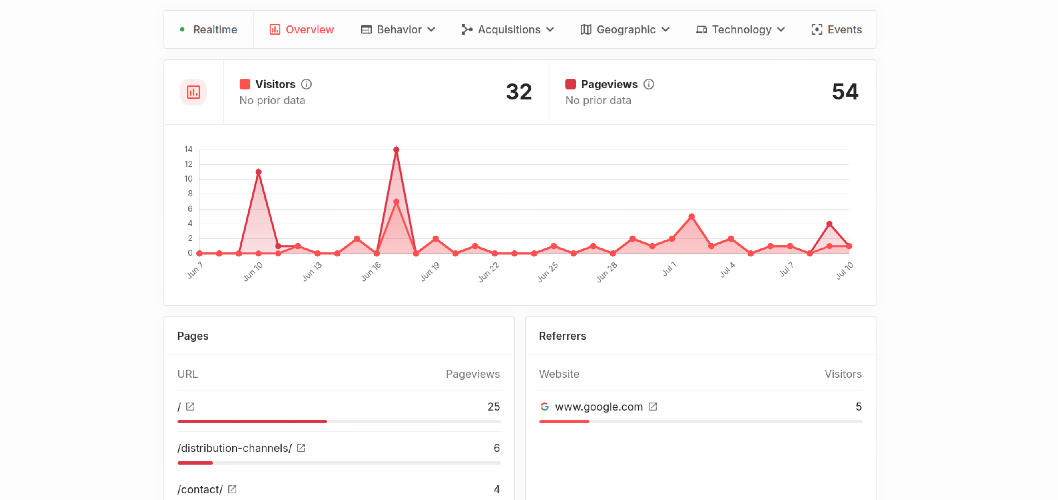Click the Geographic chevron arrow

click(x=665, y=30)
